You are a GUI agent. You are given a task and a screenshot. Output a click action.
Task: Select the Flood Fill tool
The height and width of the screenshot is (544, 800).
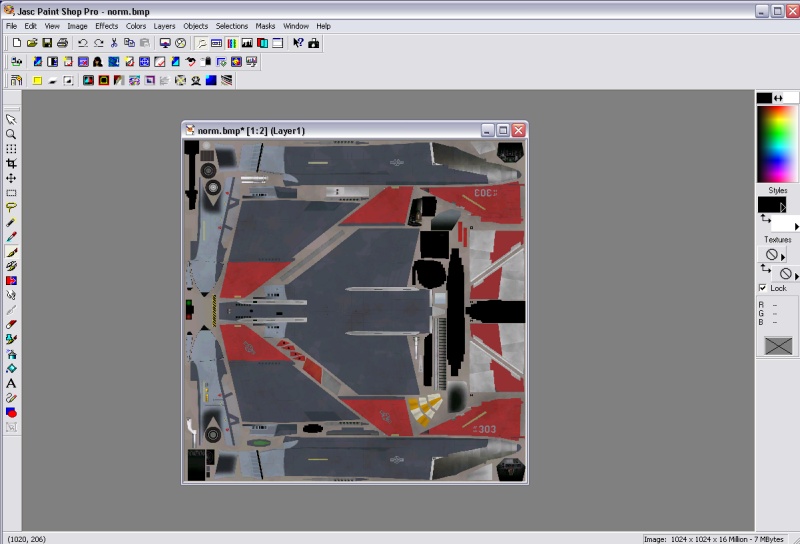coord(11,368)
